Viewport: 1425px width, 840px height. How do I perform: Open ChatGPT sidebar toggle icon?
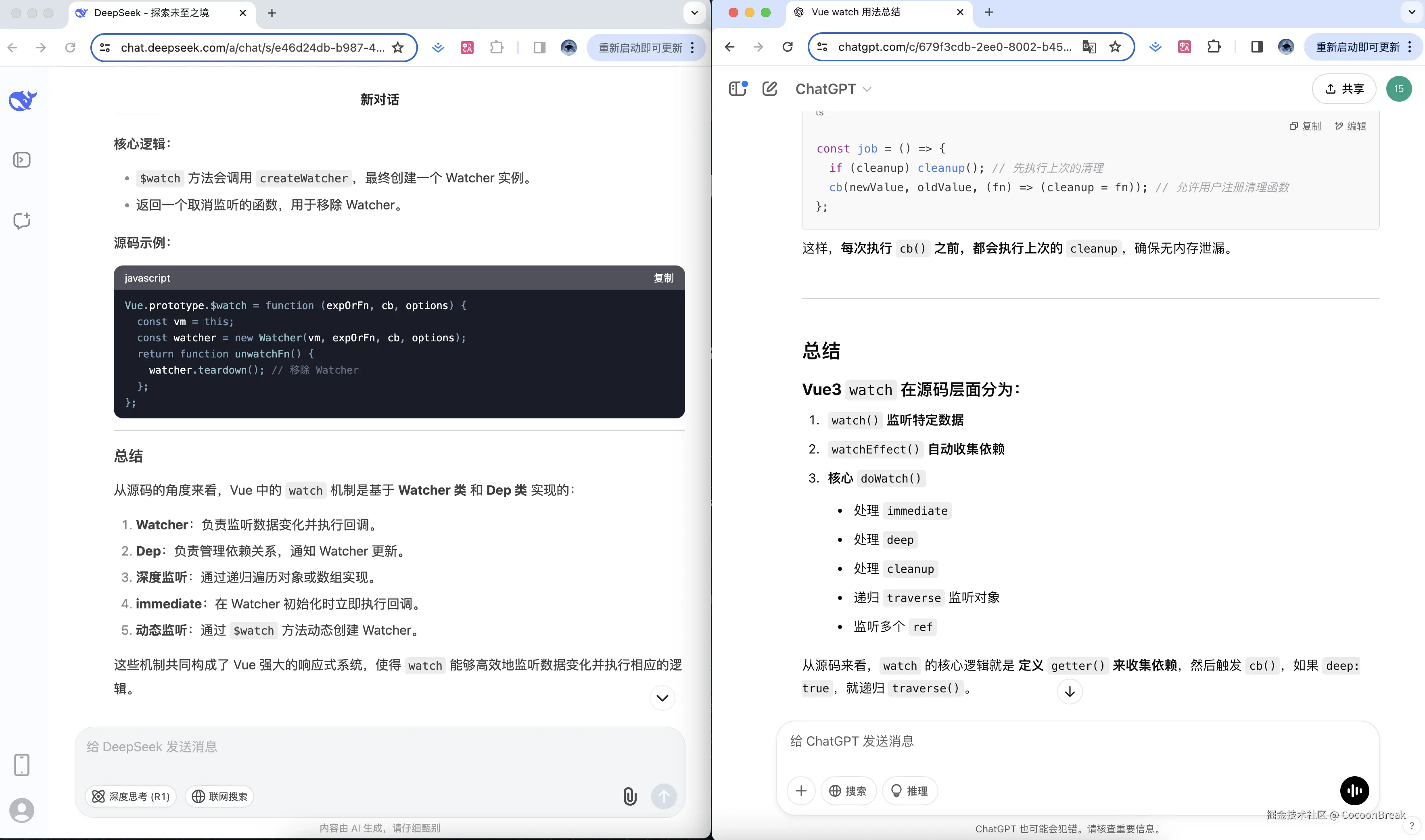point(738,89)
